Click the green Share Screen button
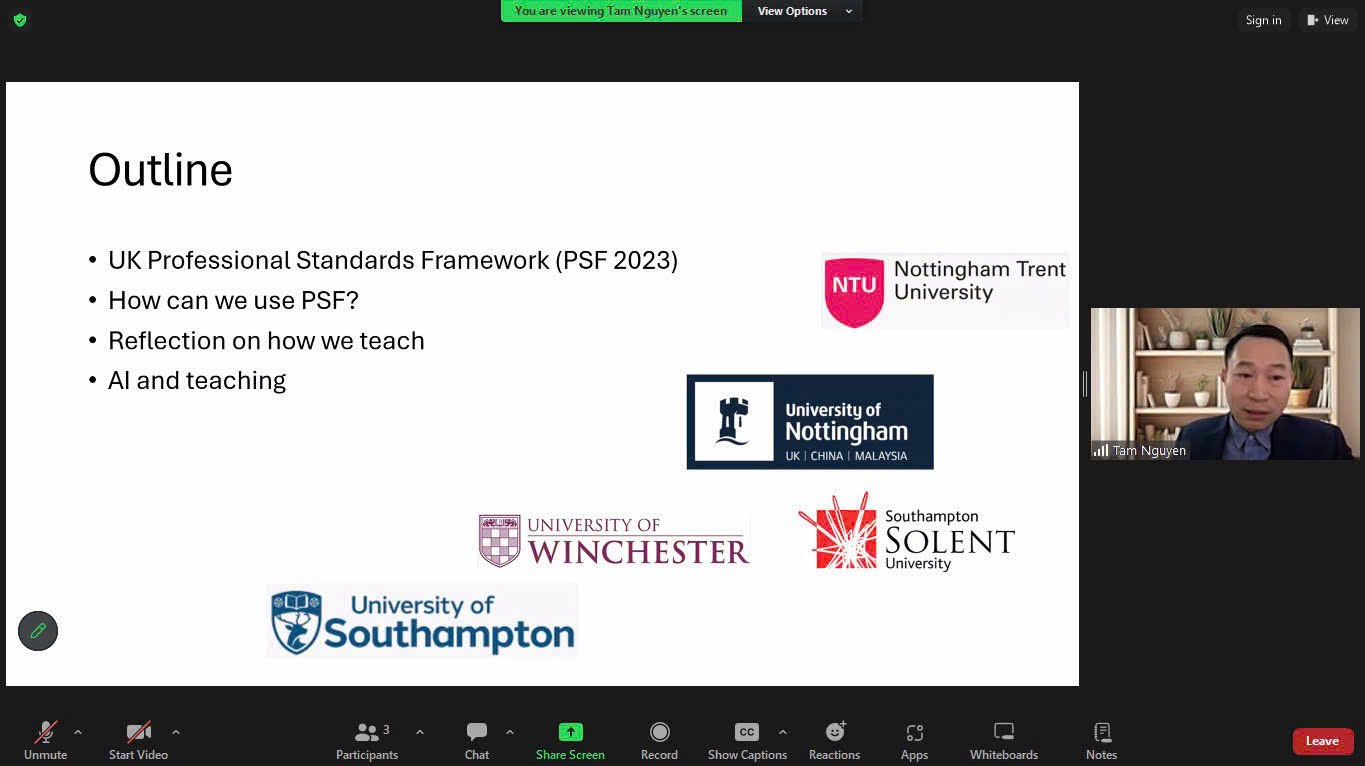The width and height of the screenshot is (1365, 766). (570, 741)
